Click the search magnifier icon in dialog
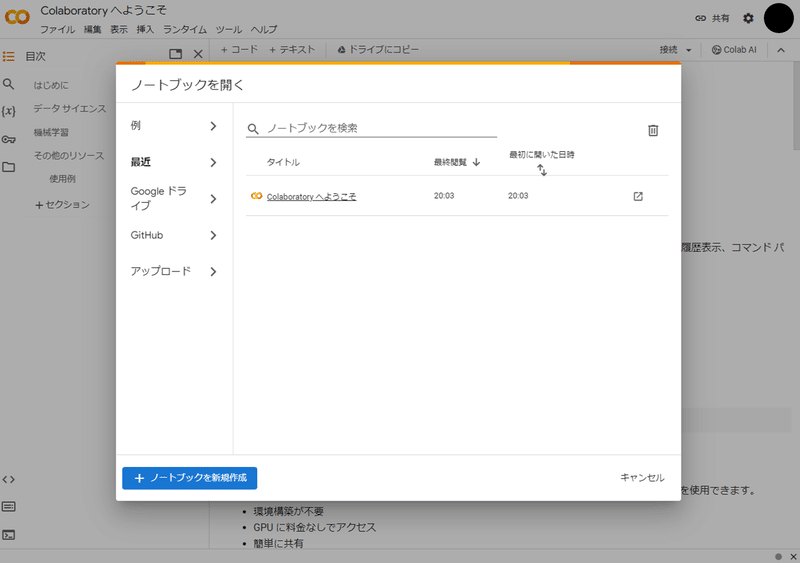 pyautogui.click(x=253, y=129)
